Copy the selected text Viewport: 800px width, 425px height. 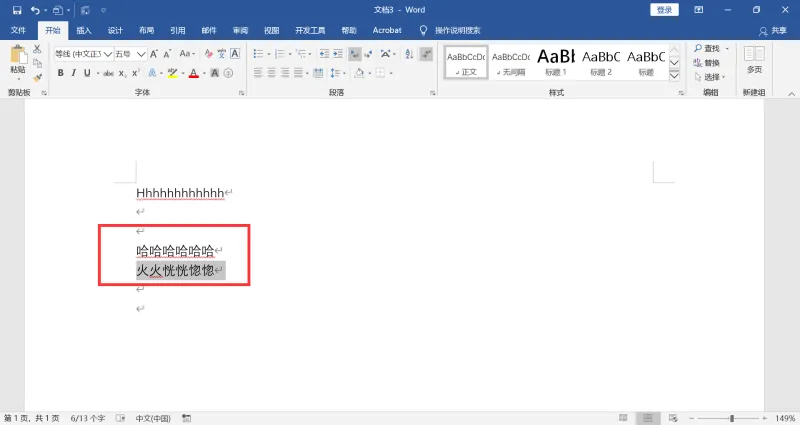pos(37,63)
